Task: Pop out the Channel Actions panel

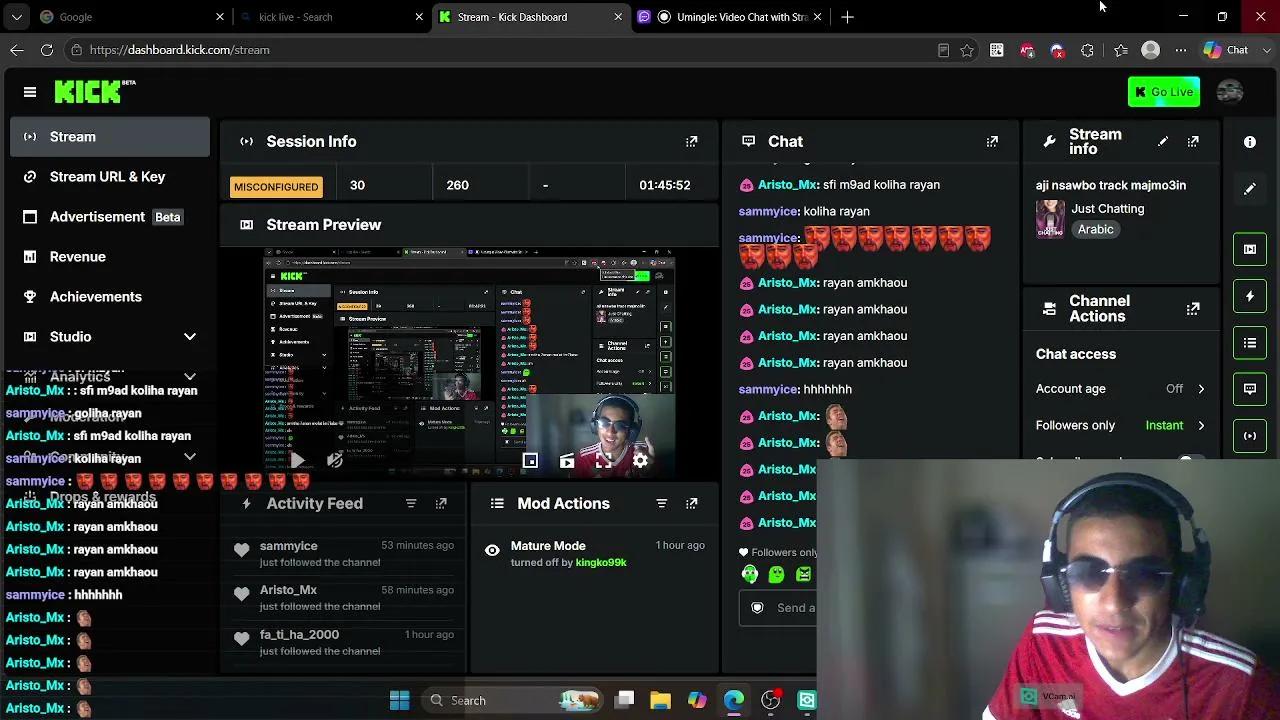Action: pos(1193,309)
